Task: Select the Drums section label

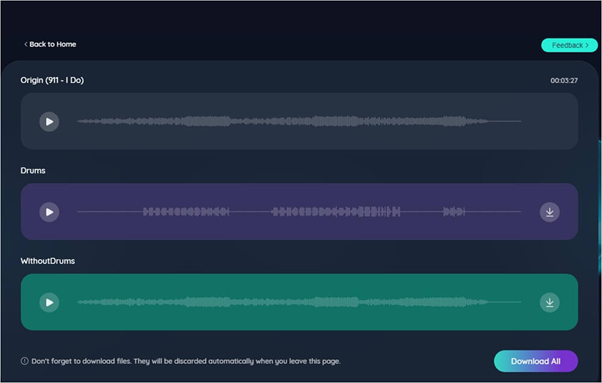Action: tap(33, 170)
